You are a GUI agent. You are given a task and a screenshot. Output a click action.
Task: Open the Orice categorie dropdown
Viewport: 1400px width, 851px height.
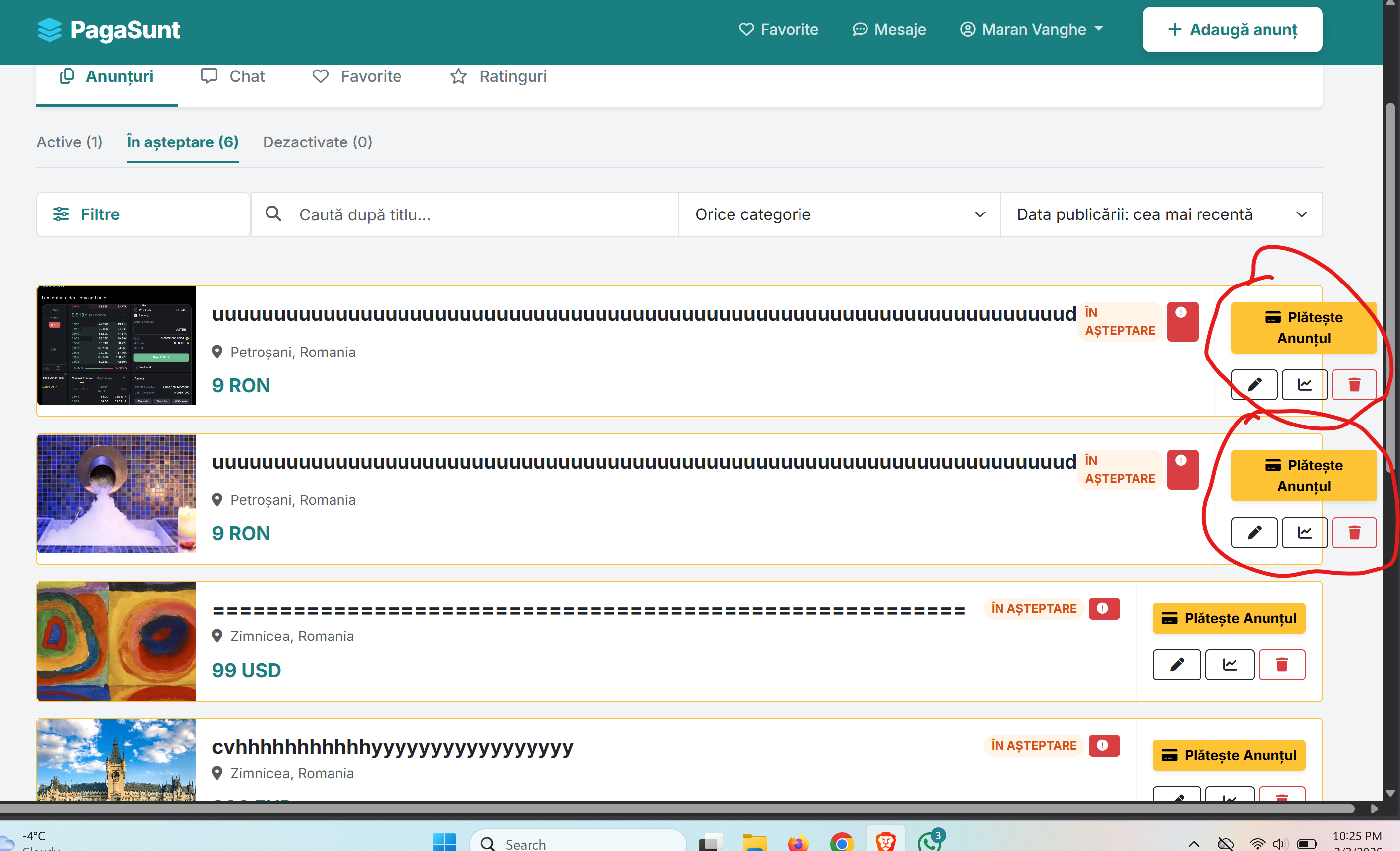point(839,214)
